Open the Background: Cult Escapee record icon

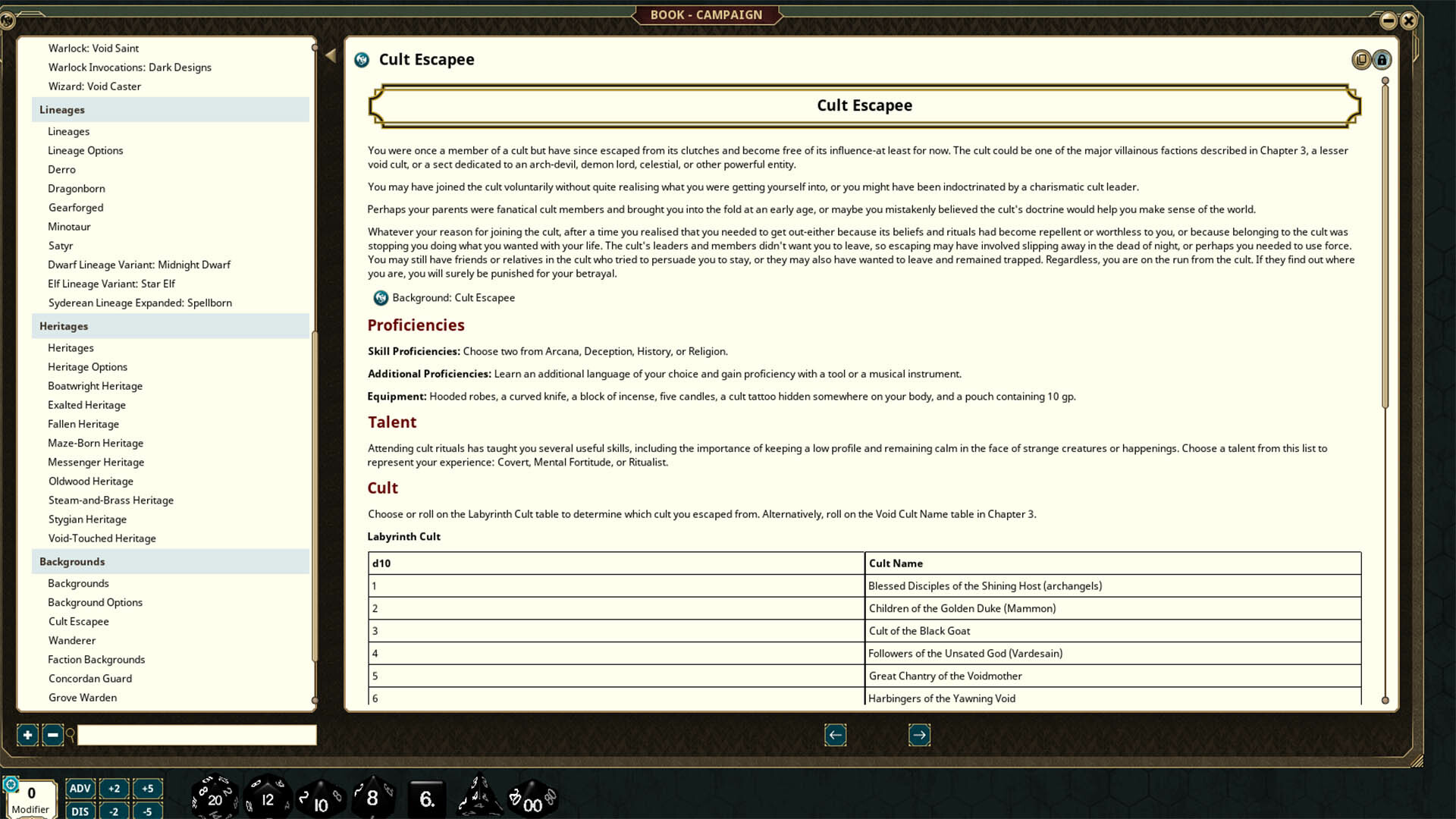(379, 298)
